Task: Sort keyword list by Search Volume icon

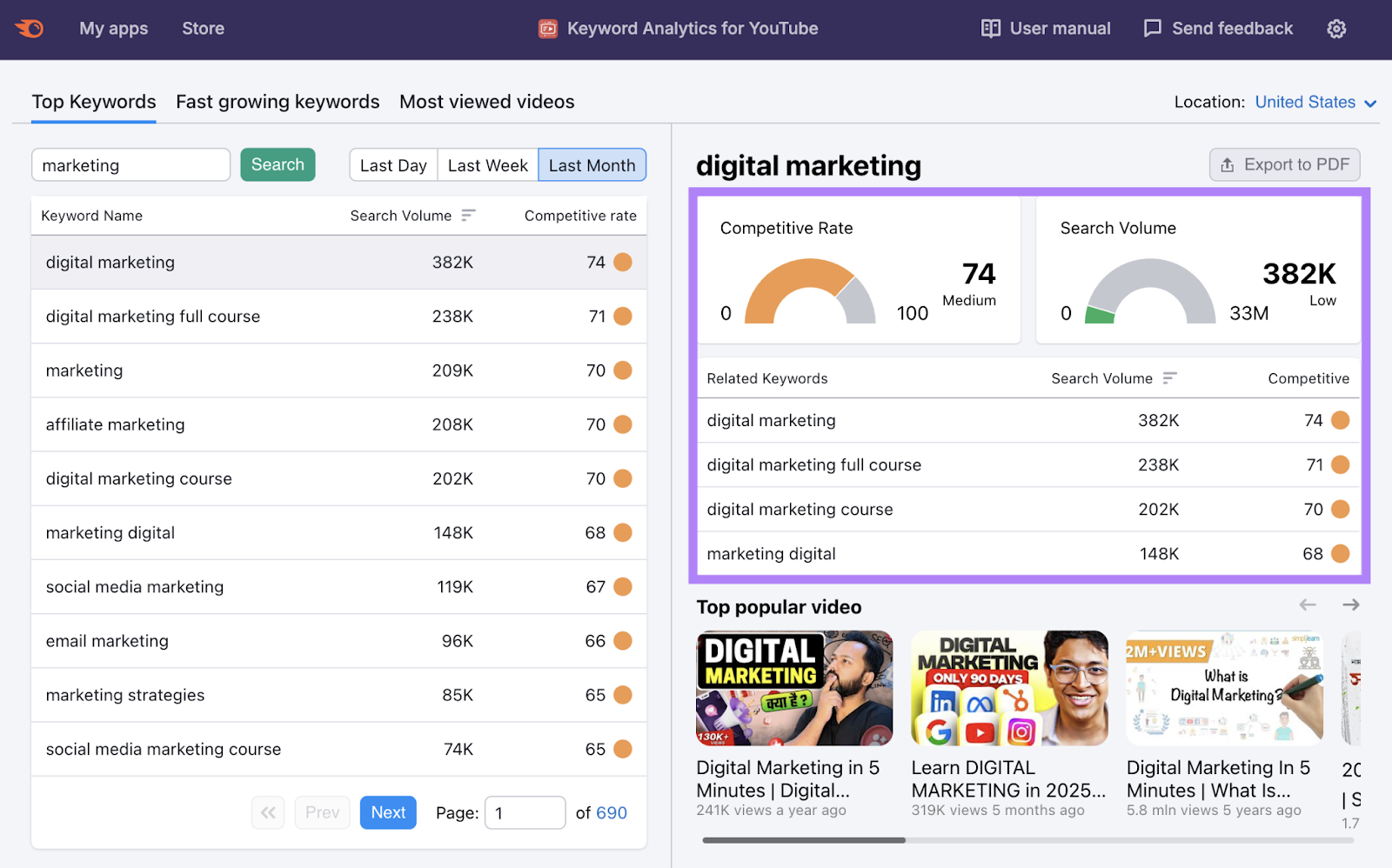Action: pyautogui.click(x=470, y=215)
